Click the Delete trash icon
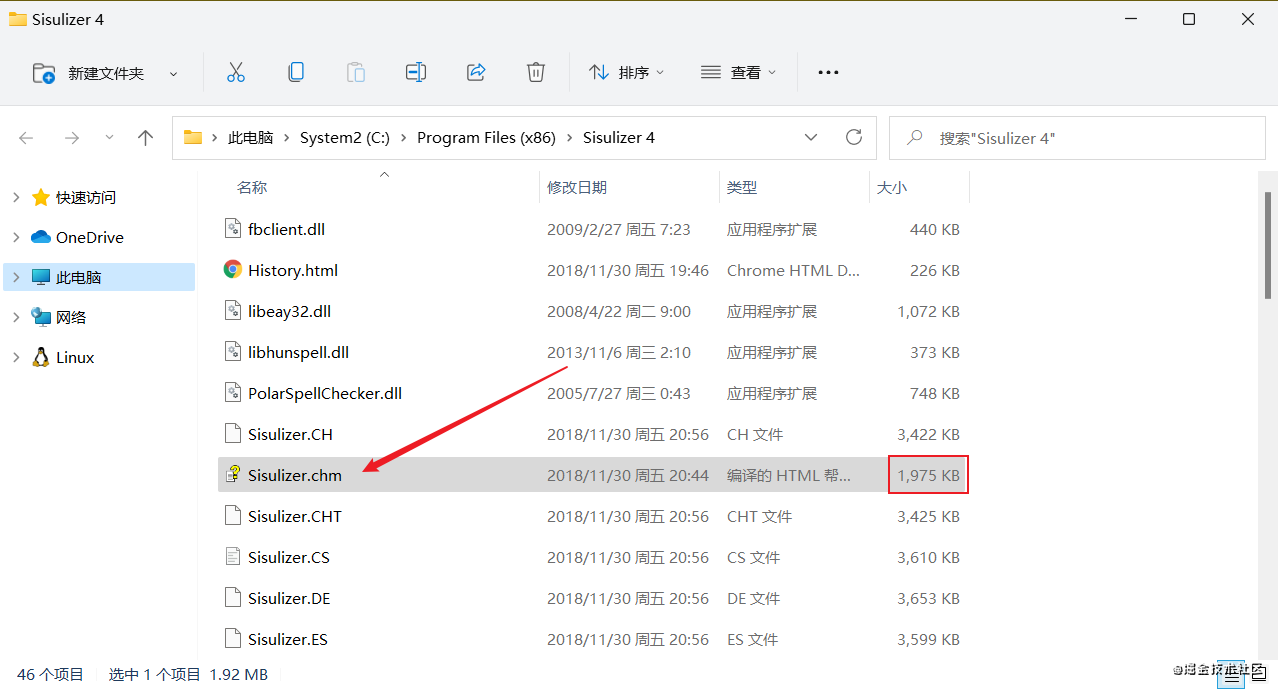This screenshot has height=689, width=1278. point(536,72)
